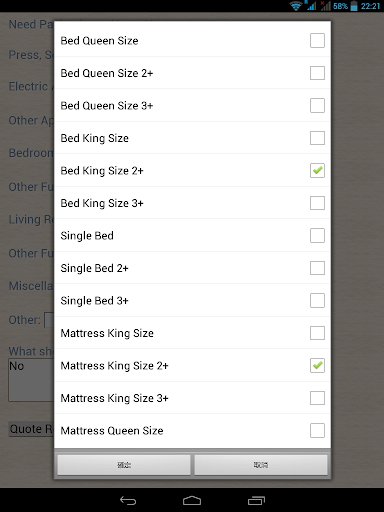Tap the Mattress King Size list row
This screenshot has height=512, width=384.
(192, 333)
